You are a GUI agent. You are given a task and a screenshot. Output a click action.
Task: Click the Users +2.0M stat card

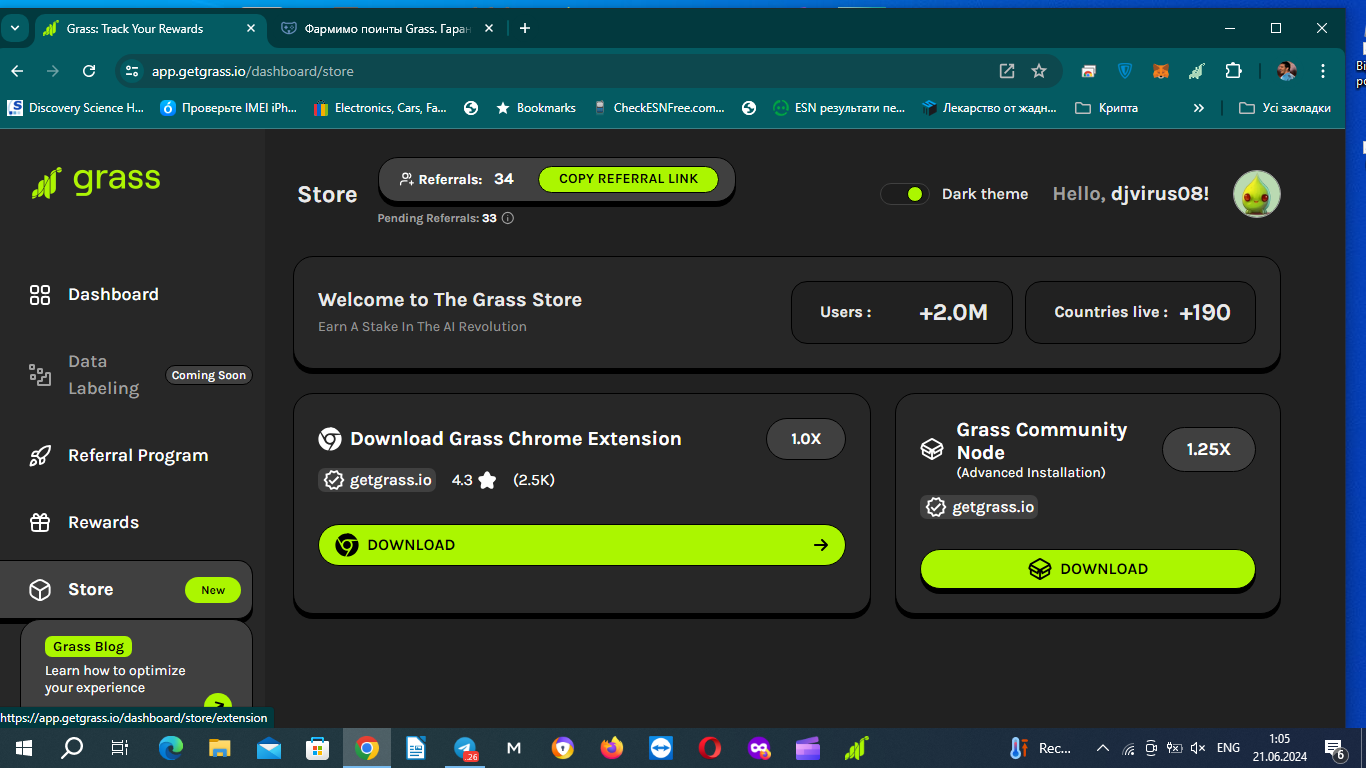click(x=902, y=312)
